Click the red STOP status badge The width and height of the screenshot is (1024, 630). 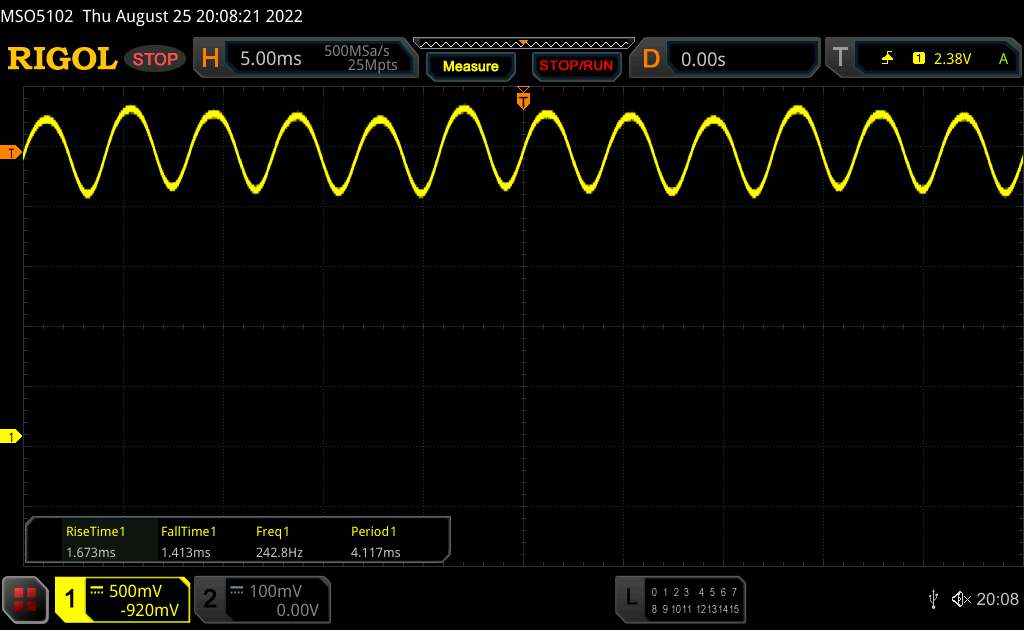pyautogui.click(x=156, y=59)
